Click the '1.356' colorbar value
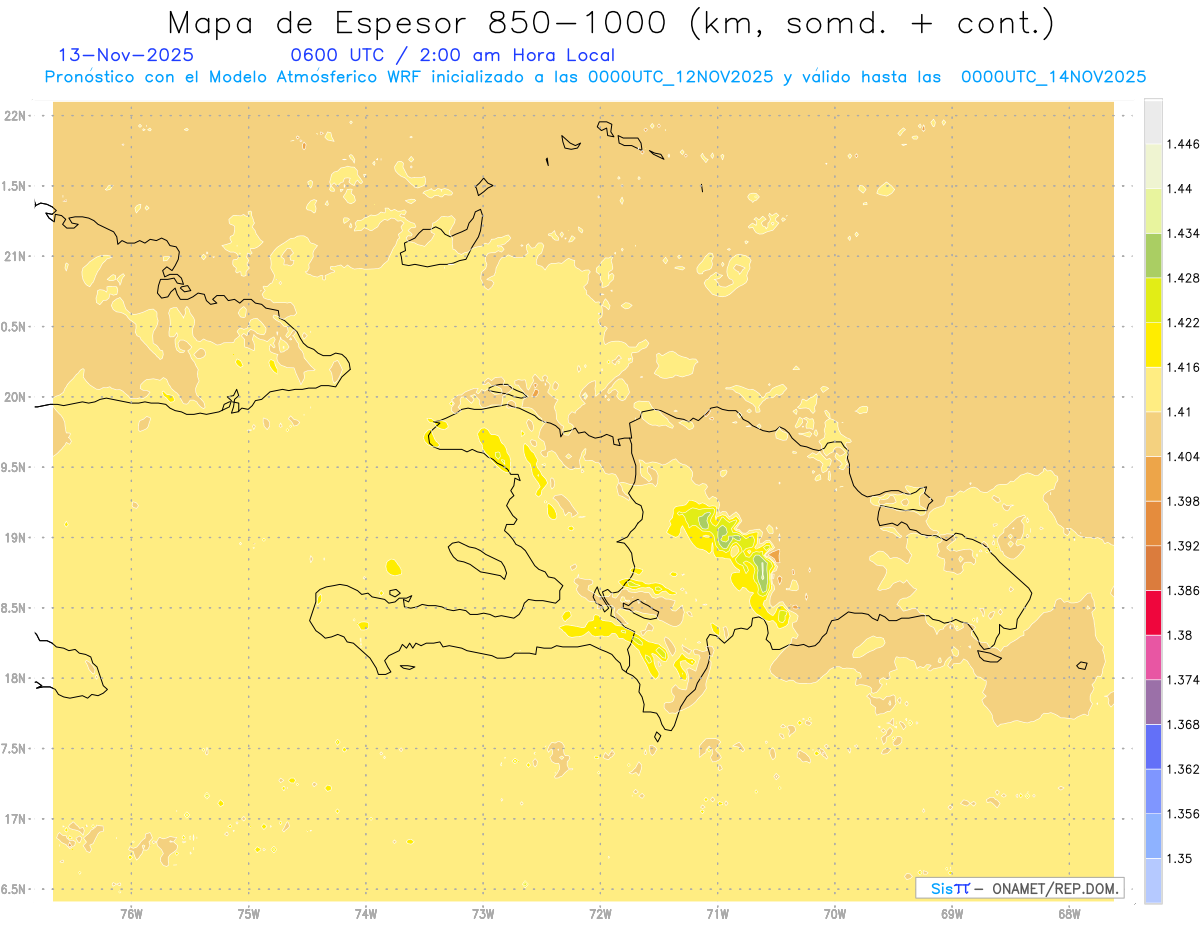 point(1183,814)
